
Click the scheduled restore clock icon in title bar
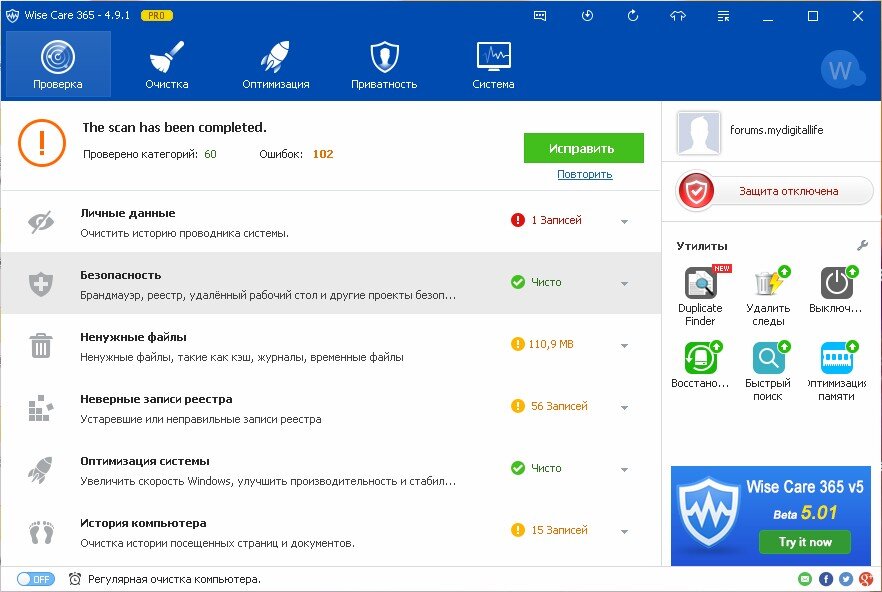click(587, 16)
